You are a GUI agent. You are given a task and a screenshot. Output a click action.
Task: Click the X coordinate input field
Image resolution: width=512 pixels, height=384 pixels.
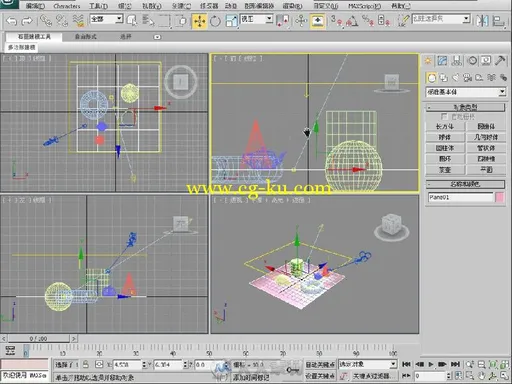coord(127,365)
